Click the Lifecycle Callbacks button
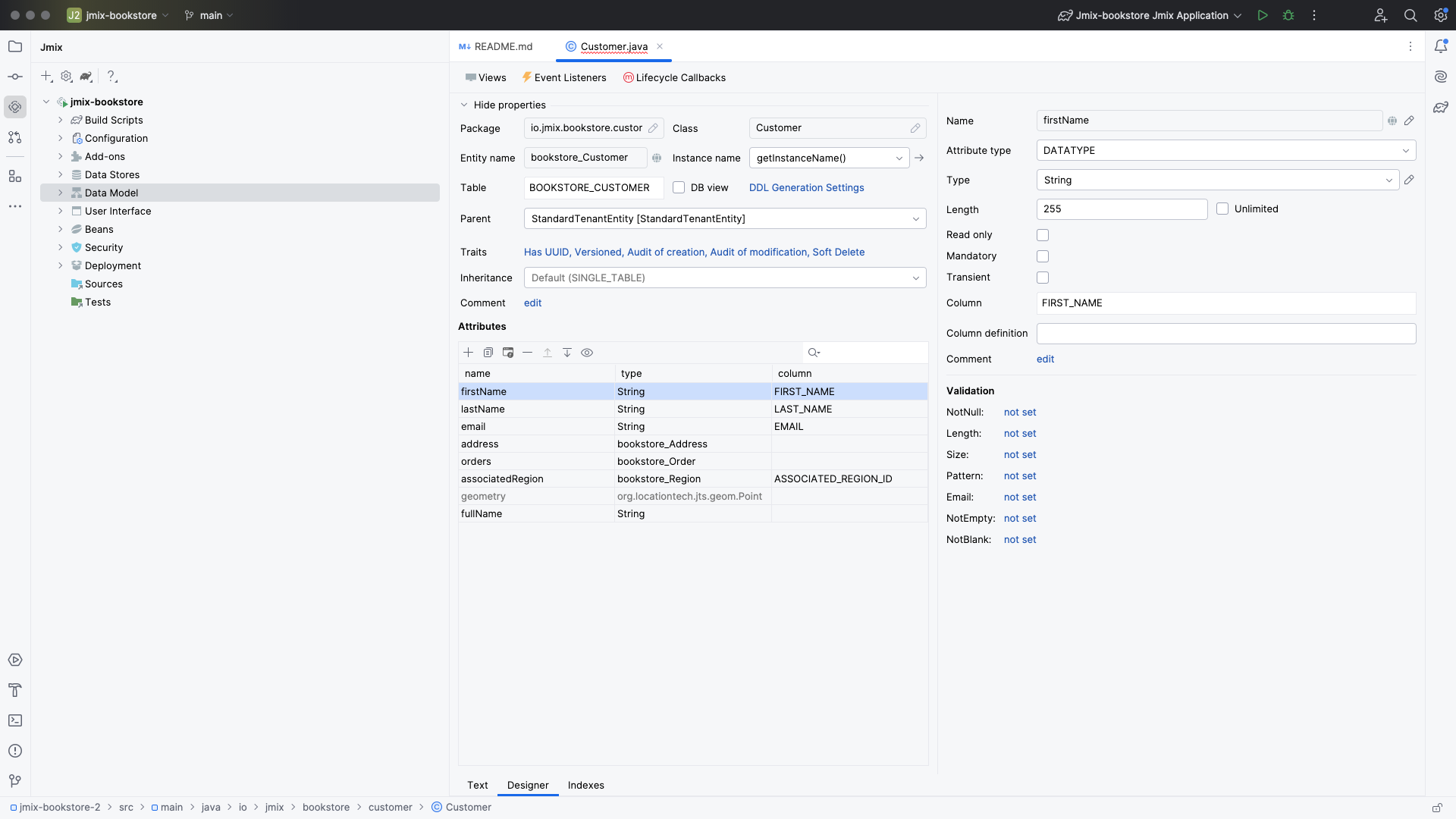The image size is (1456, 819). coord(674,78)
